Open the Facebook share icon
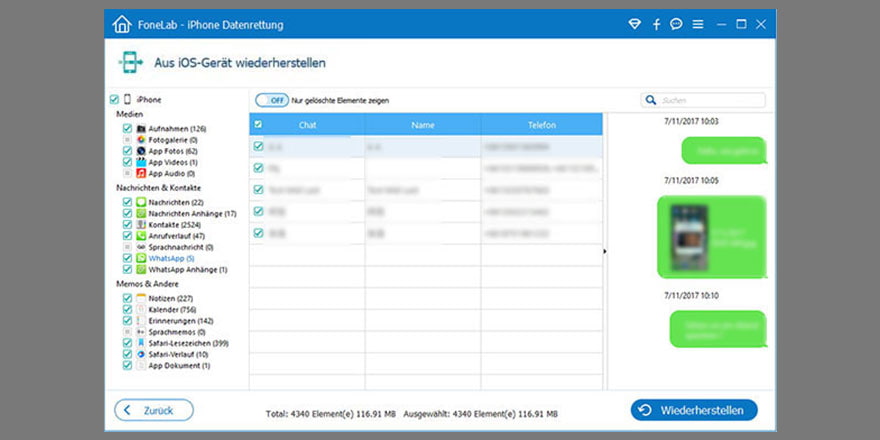The width and height of the screenshot is (880, 440). (656, 24)
